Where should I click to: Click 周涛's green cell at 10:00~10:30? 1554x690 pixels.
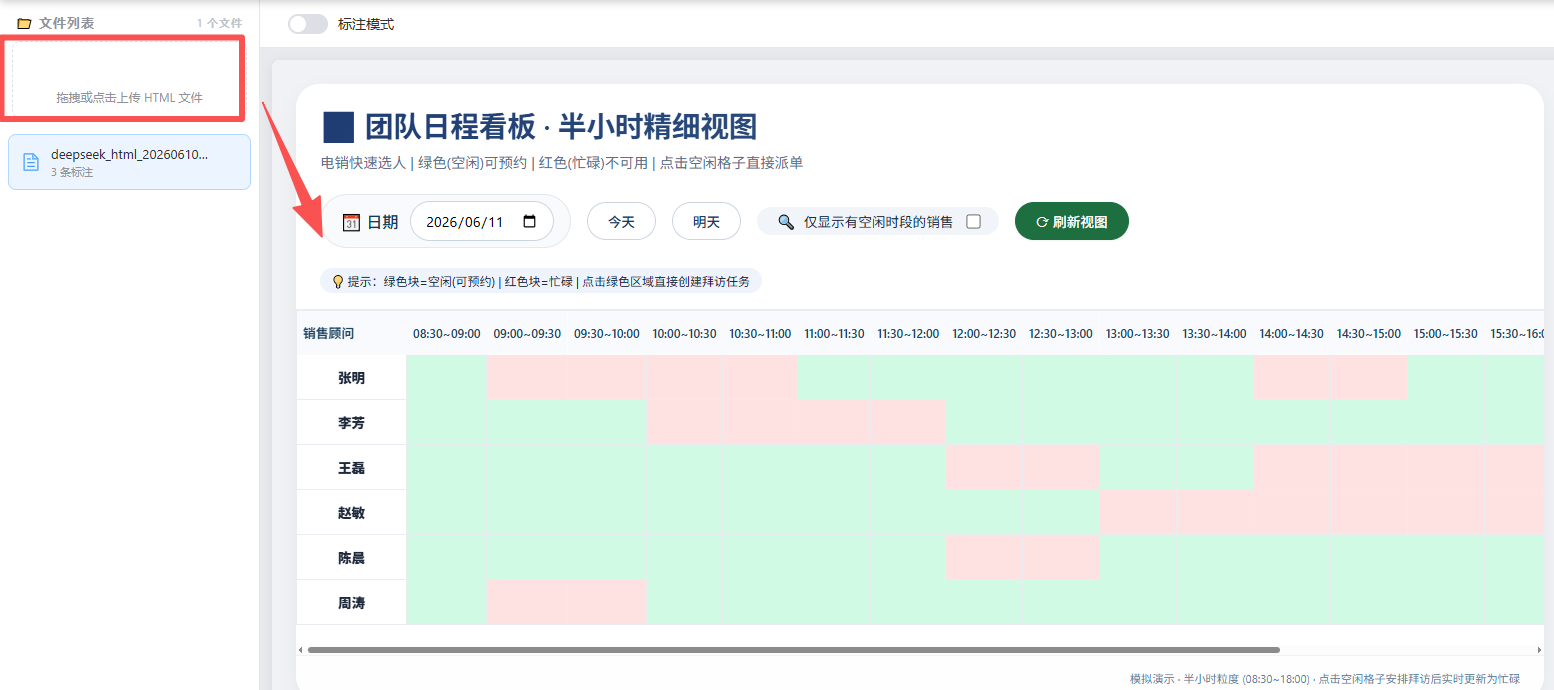click(x=684, y=603)
